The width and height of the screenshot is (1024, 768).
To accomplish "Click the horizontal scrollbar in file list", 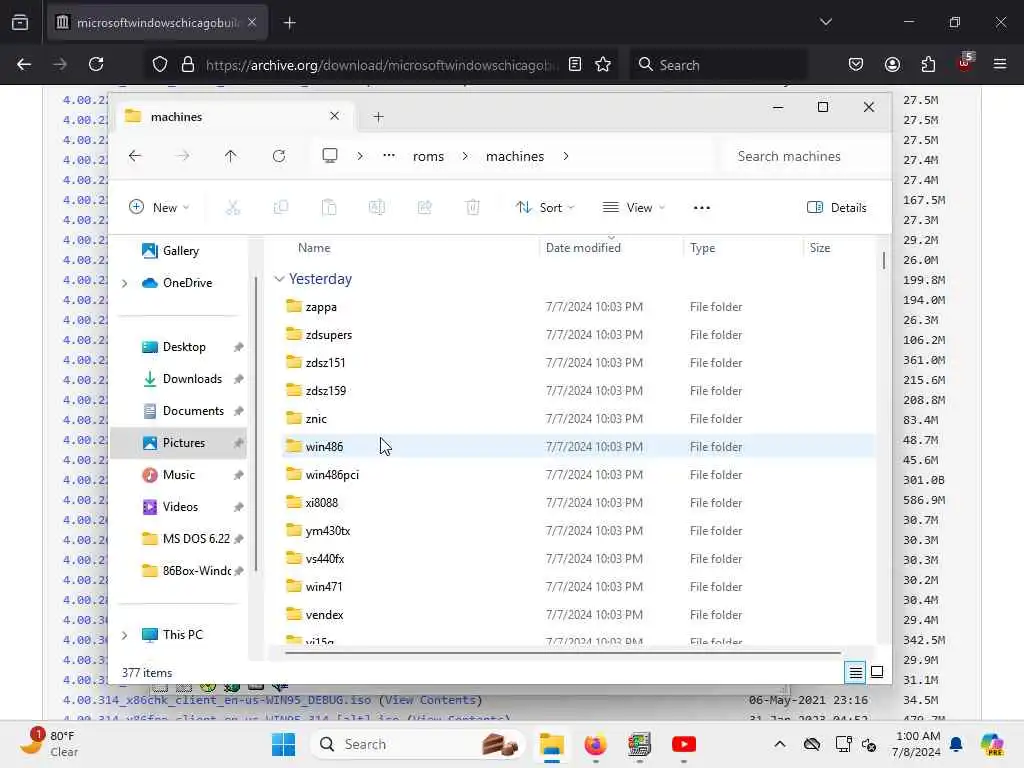I will tap(563, 652).
